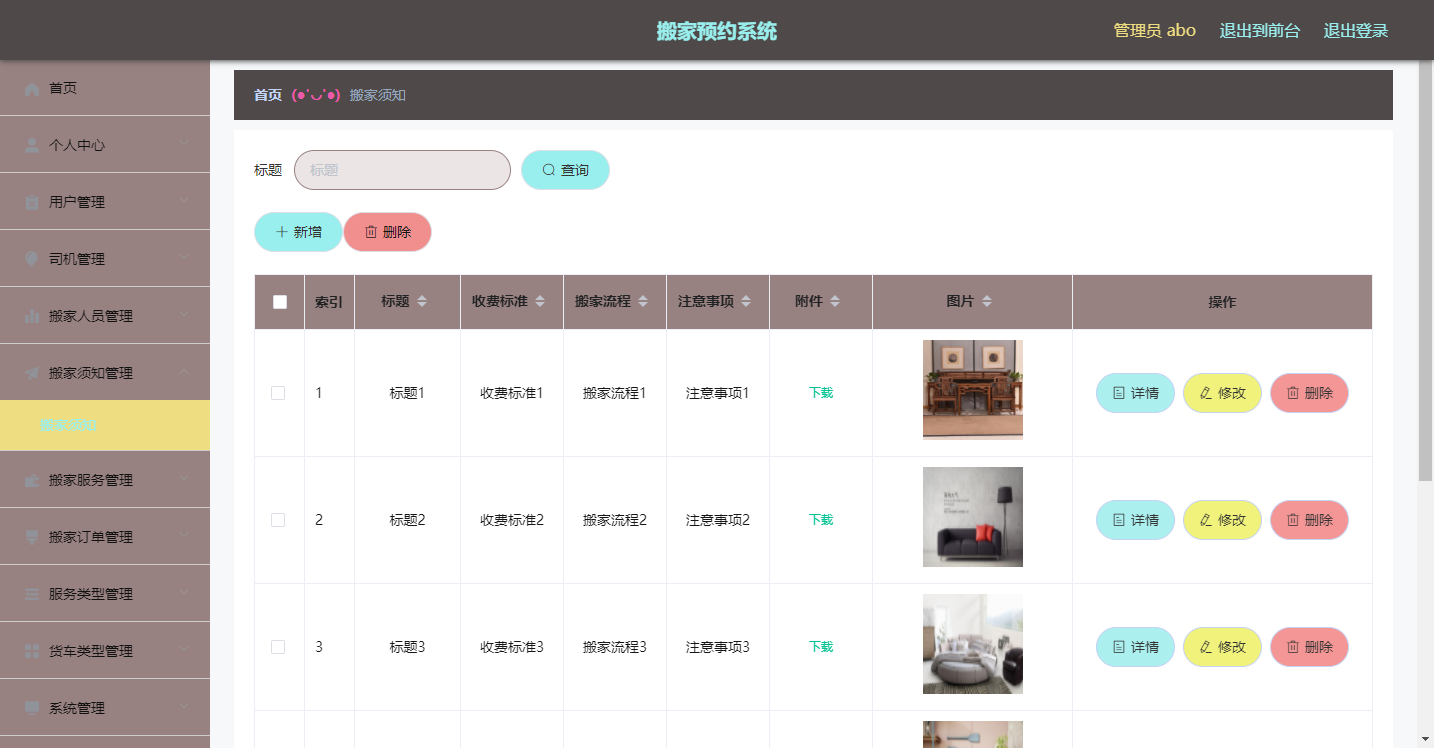Click the 管理员 abo account label

click(1155, 30)
